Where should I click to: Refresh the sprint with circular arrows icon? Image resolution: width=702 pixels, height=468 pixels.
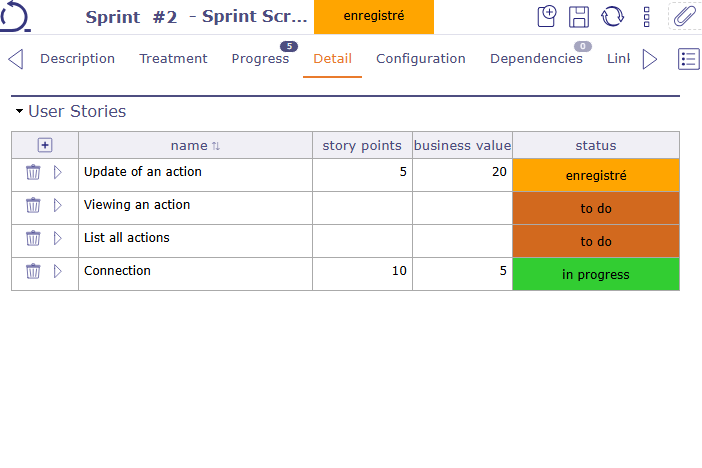612,17
